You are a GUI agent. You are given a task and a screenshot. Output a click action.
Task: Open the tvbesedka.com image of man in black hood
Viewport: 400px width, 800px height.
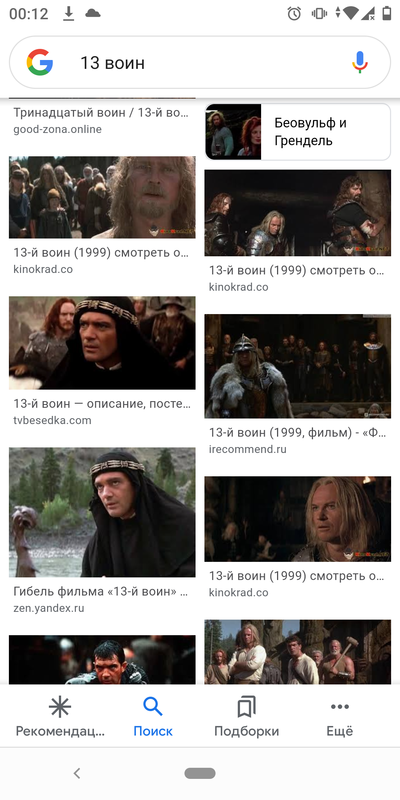[102, 343]
